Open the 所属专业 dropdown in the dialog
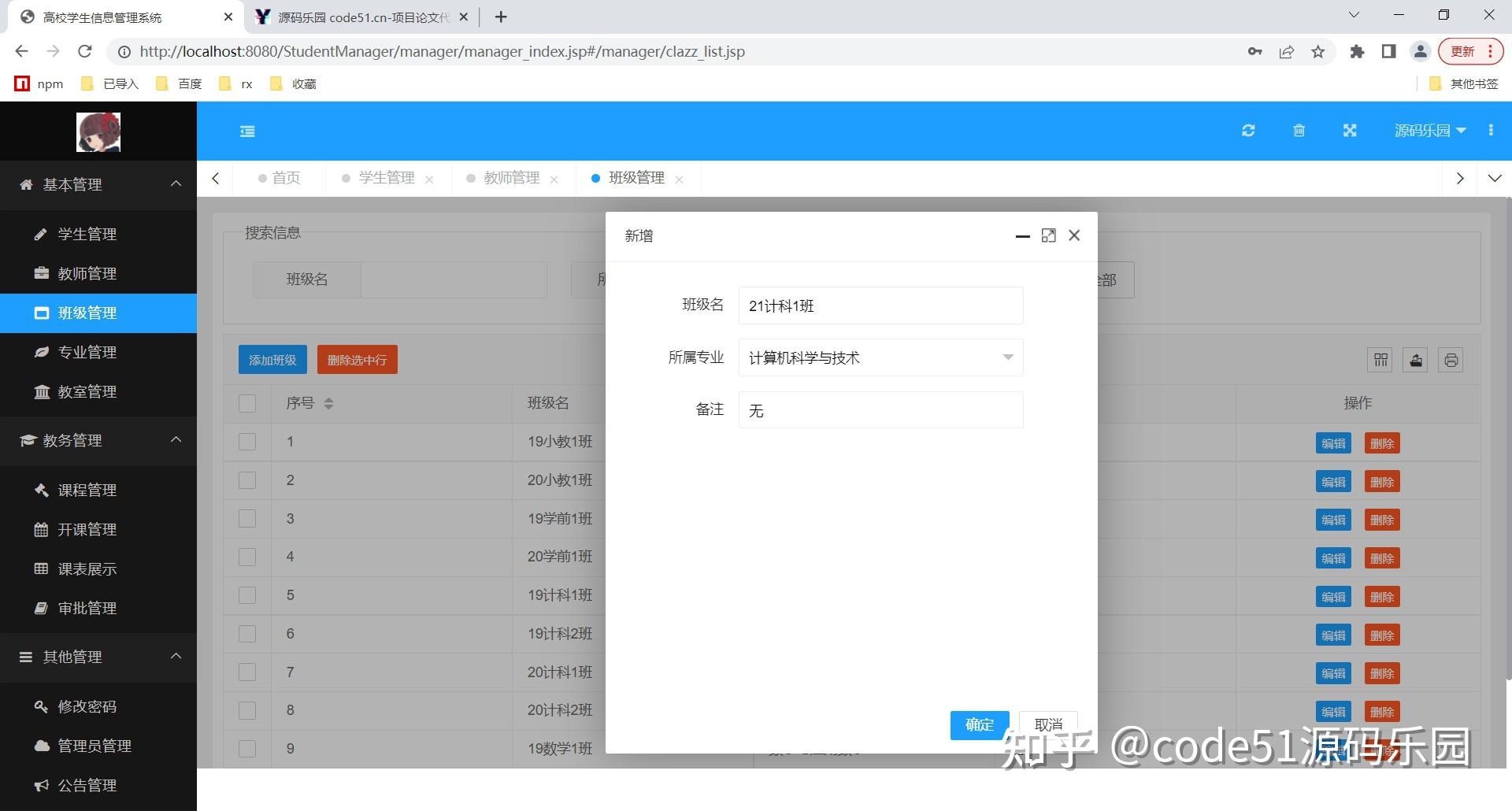The height and width of the screenshot is (811, 1512). 1008,357
